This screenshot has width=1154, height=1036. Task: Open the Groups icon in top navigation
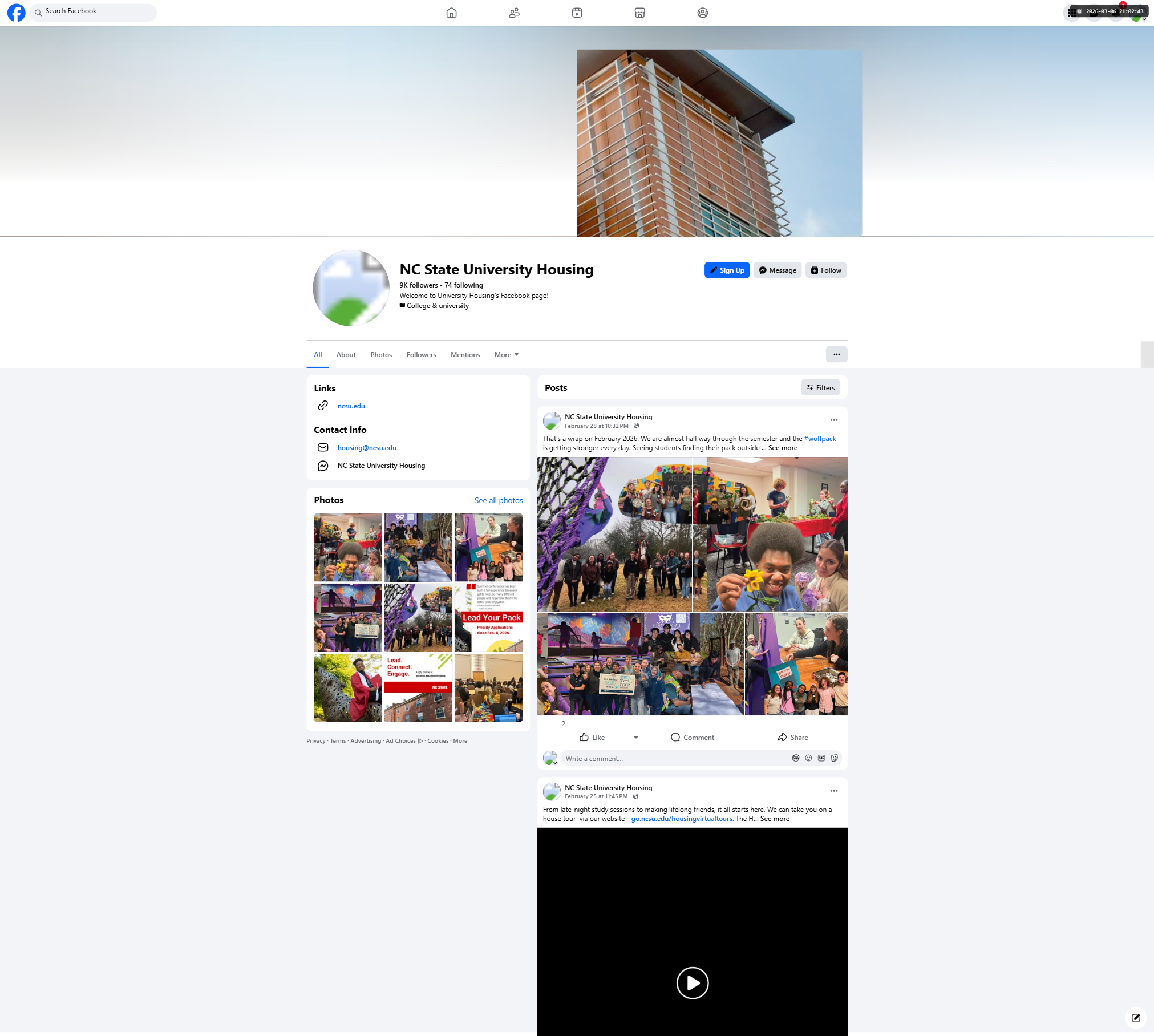702,13
